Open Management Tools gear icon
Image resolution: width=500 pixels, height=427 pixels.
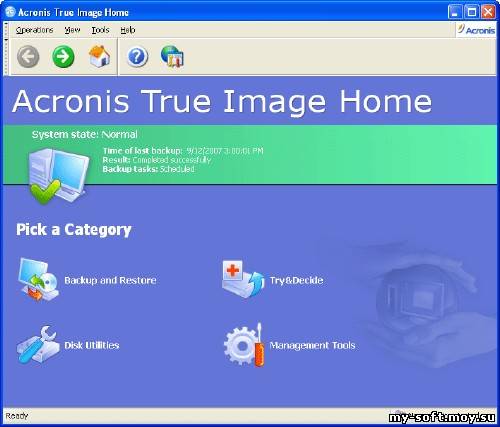click(244, 345)
